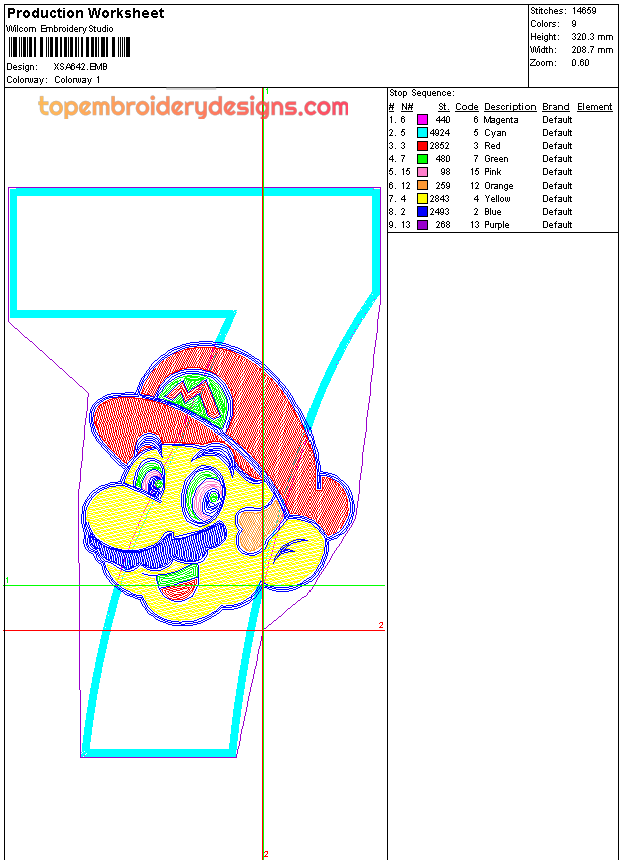Image resolution: width=620 pixels, height=860 pixels.
Task: Select the height value '320.3 mm'
Action: (592, 37)
